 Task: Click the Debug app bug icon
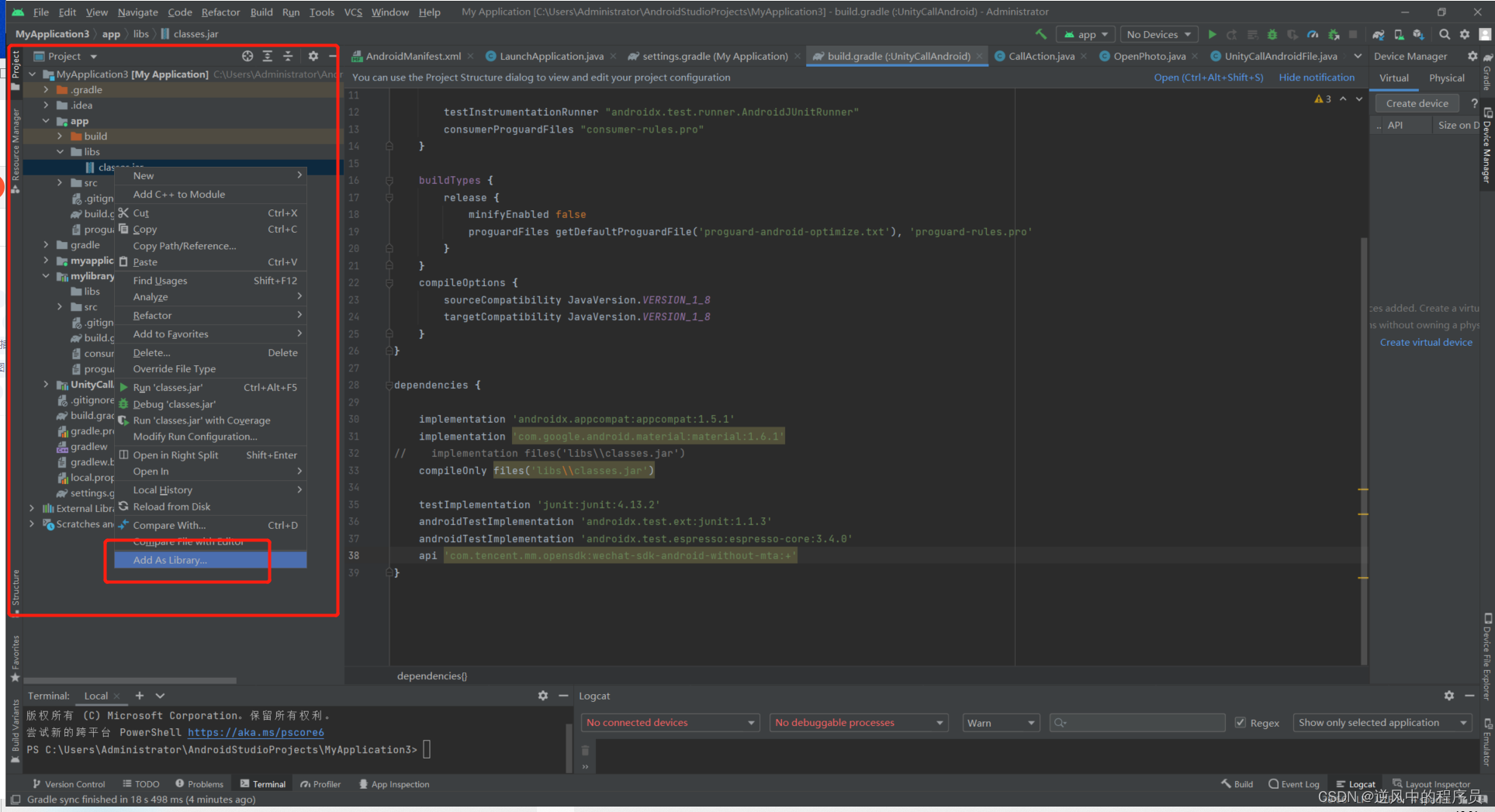[1272, 34]
